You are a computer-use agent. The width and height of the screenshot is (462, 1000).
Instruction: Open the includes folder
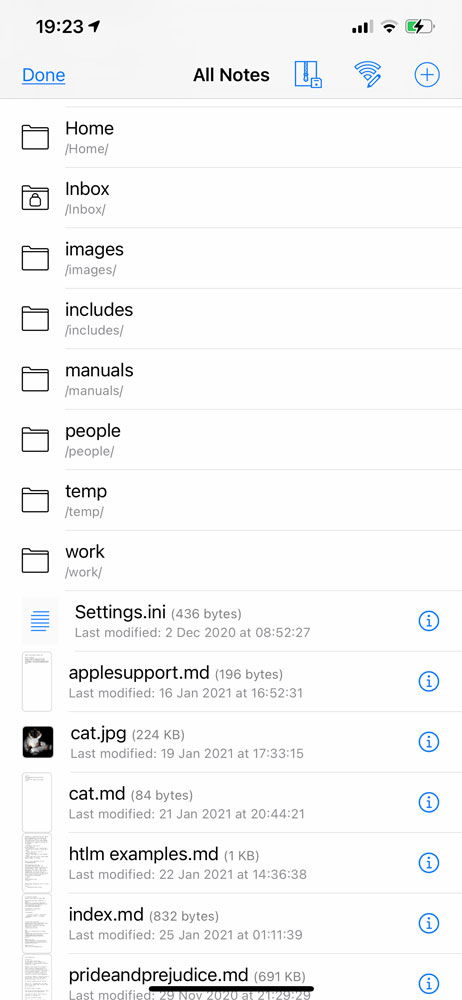(x=231, y=319)
